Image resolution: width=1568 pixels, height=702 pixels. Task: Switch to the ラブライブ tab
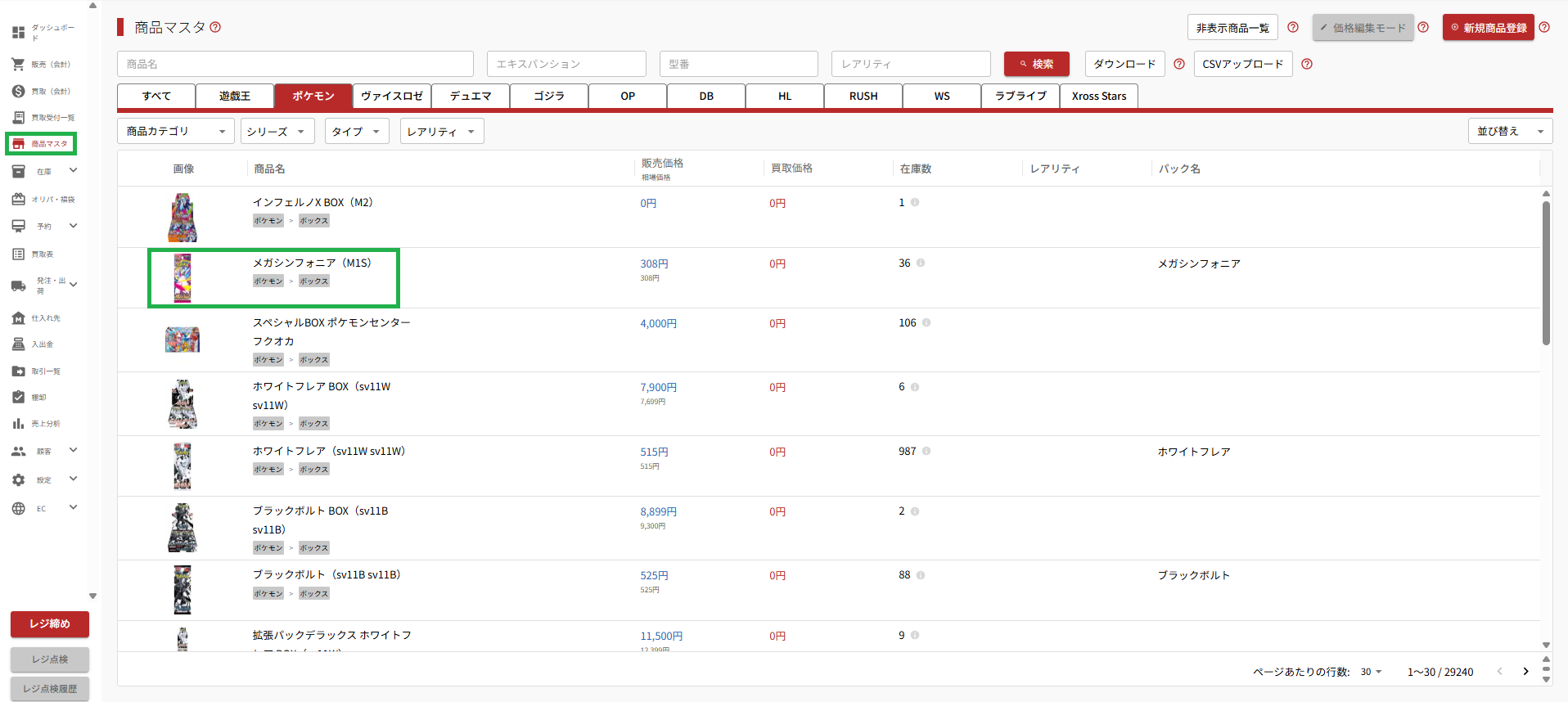tap(1021, 96)
